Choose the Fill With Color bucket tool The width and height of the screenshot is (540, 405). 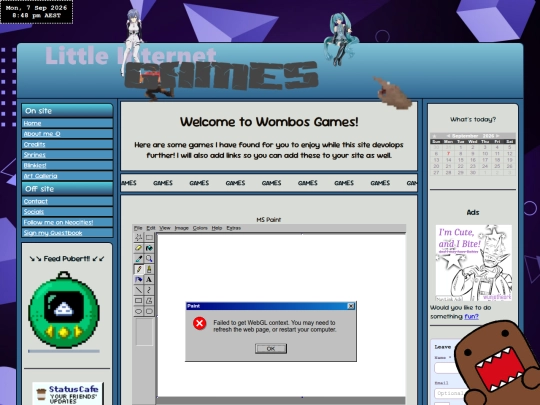[149, 248]
